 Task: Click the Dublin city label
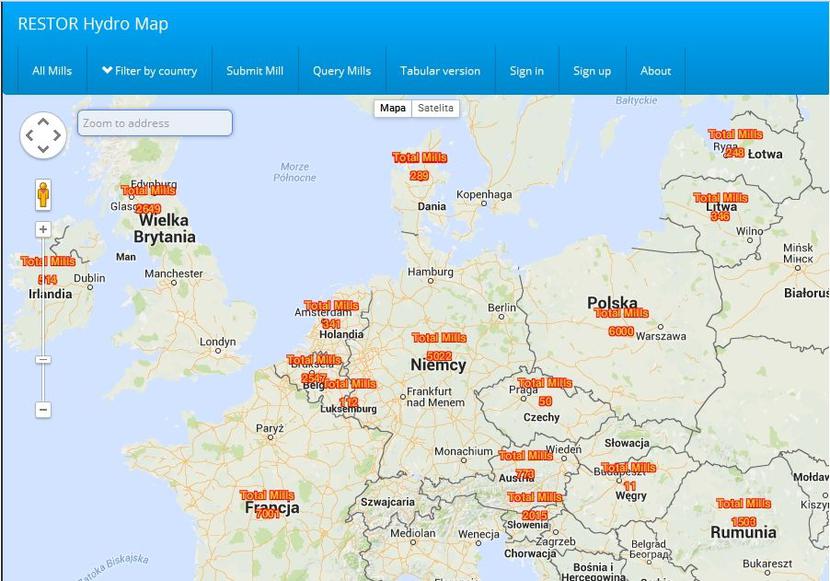point(89,278)
